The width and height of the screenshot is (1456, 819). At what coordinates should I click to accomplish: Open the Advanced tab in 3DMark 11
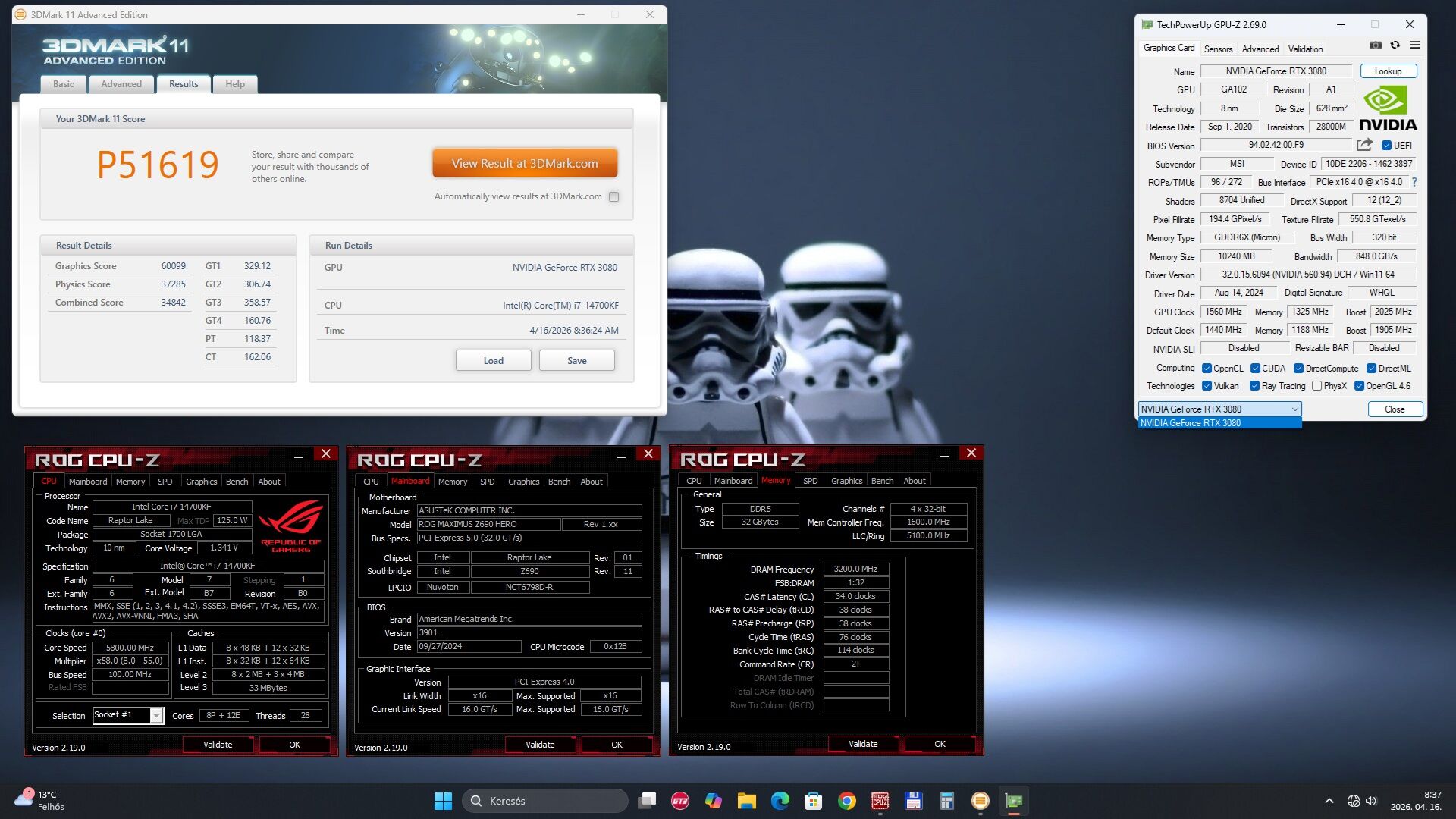pyautogui.click(x=121, y=84)
